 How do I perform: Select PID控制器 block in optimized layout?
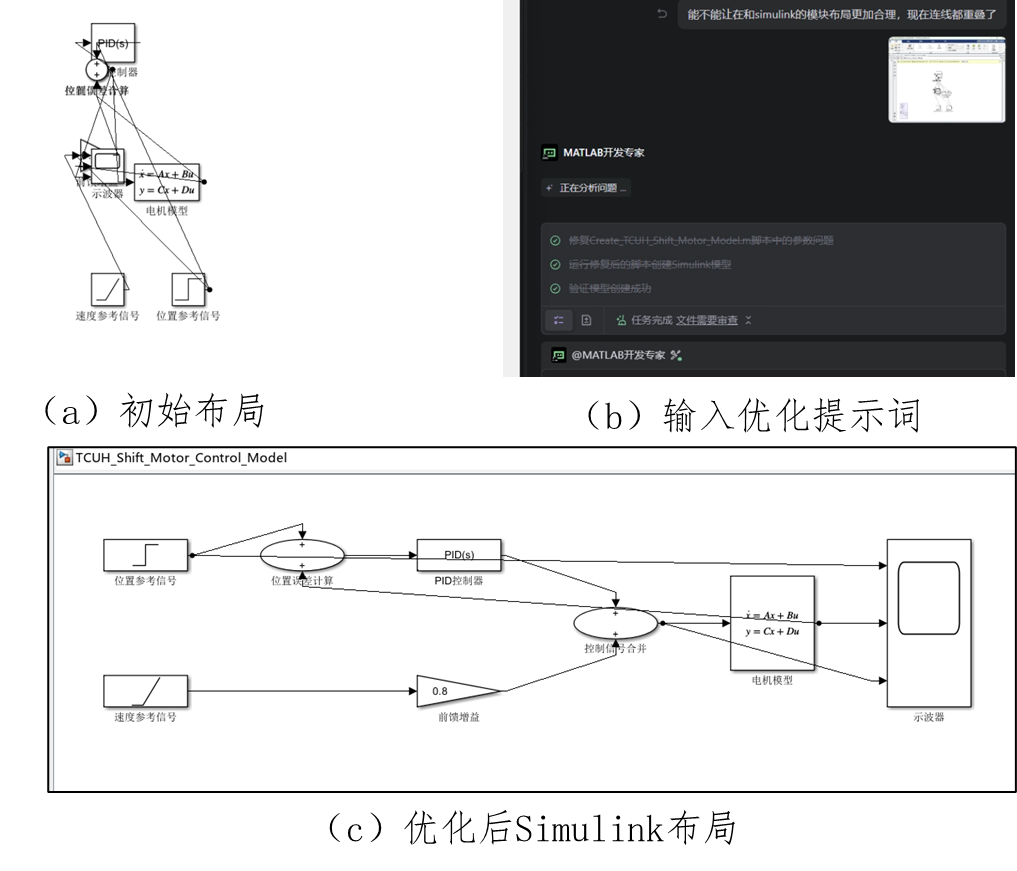(459, 555)
